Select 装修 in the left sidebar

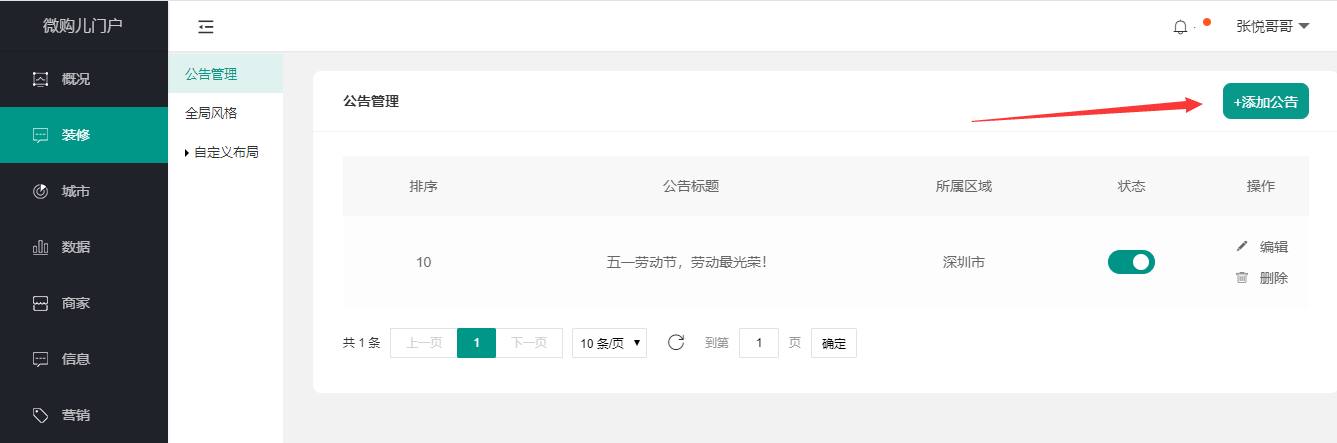tap(84, 135)
